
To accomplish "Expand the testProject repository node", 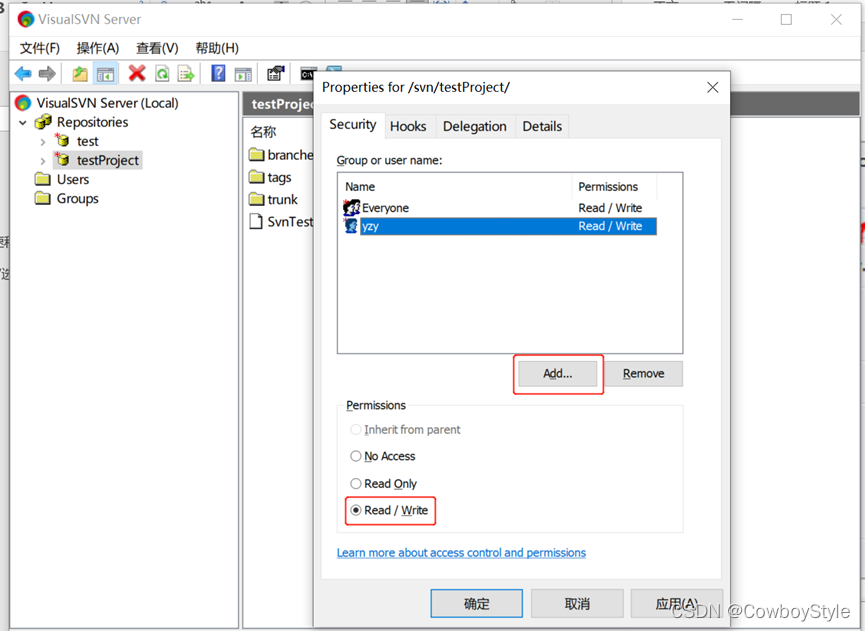I will click(x=42, y=161).
